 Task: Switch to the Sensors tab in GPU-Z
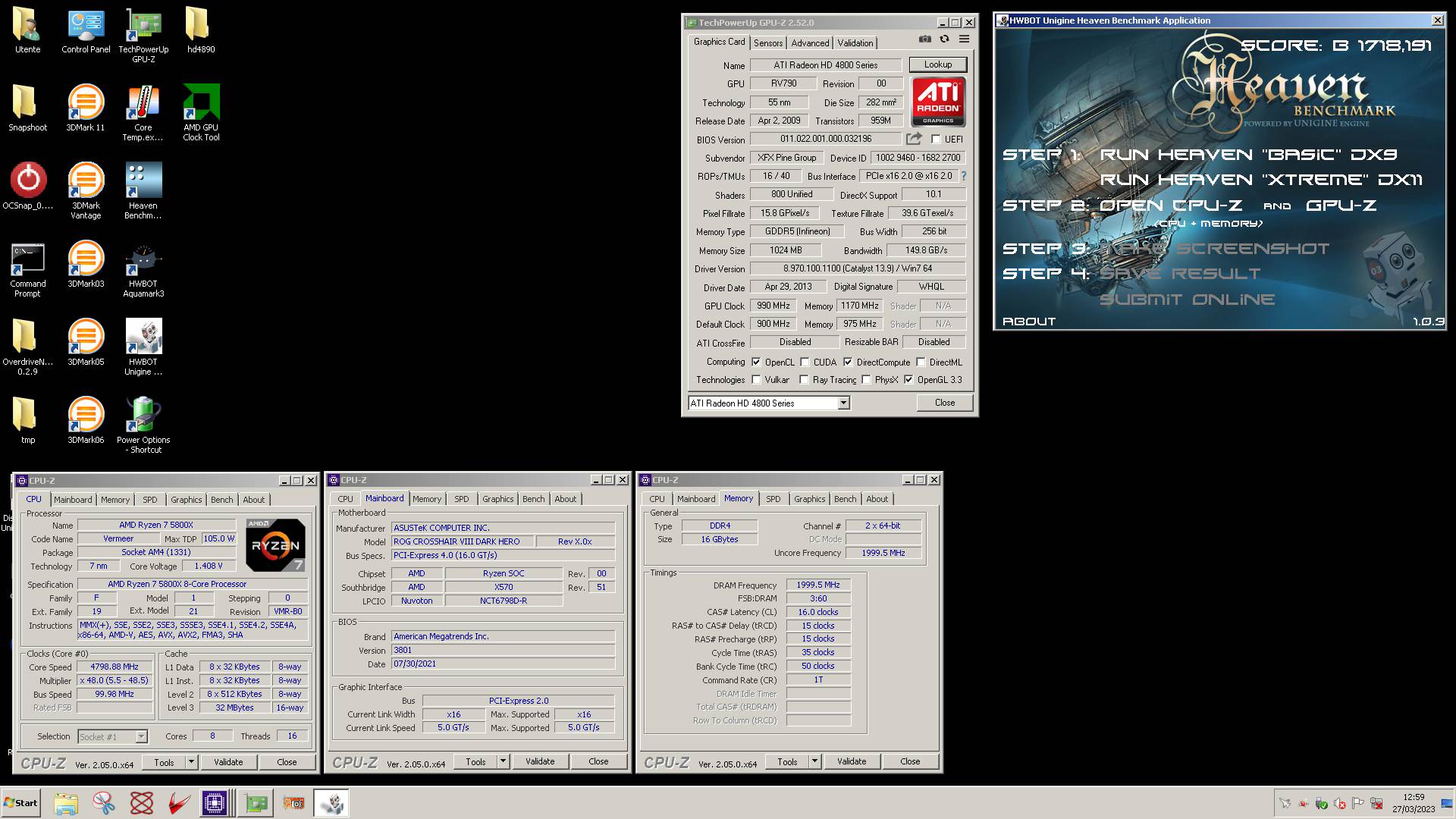point(768,43)
